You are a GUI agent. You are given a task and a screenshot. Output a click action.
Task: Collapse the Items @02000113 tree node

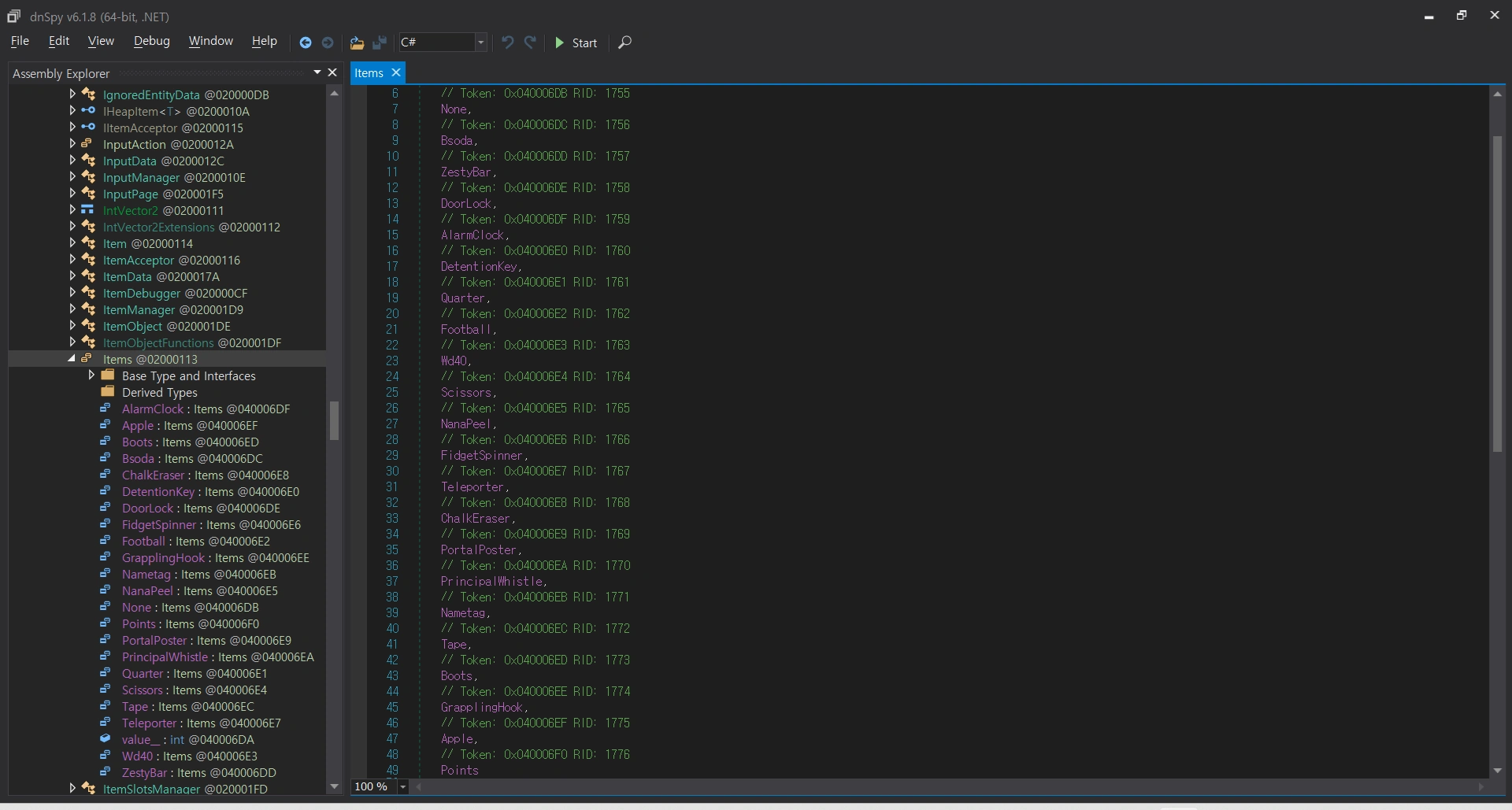click(x=72, y=359)
